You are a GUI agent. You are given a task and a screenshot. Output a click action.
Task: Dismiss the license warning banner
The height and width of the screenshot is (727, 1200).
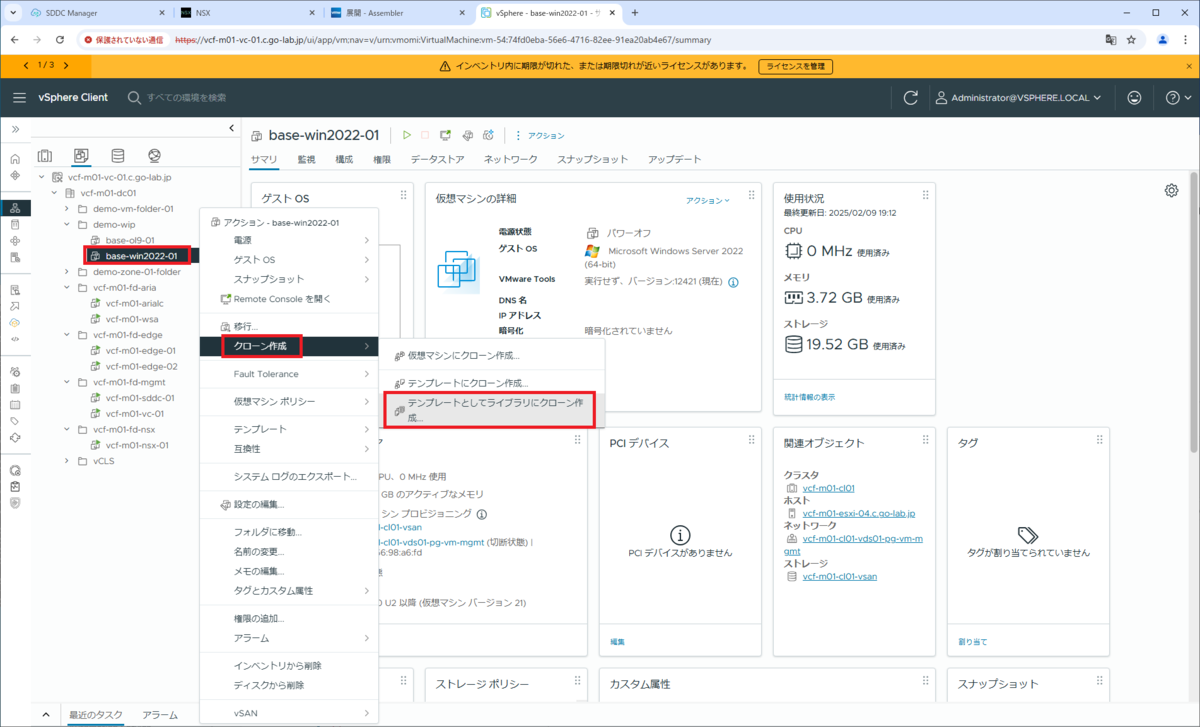(1188, 66)
